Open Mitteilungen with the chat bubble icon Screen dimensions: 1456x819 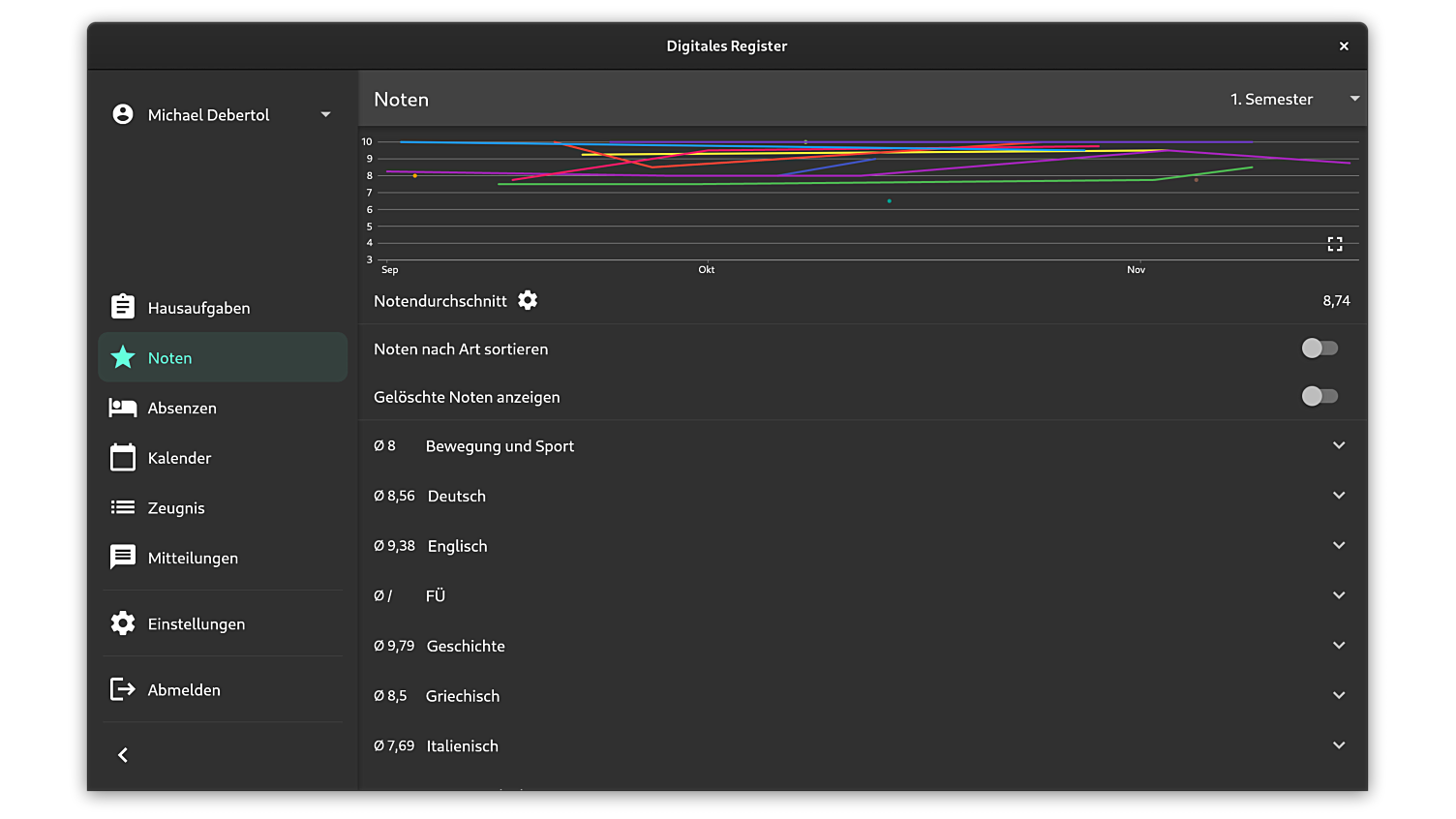coord(123,557)
